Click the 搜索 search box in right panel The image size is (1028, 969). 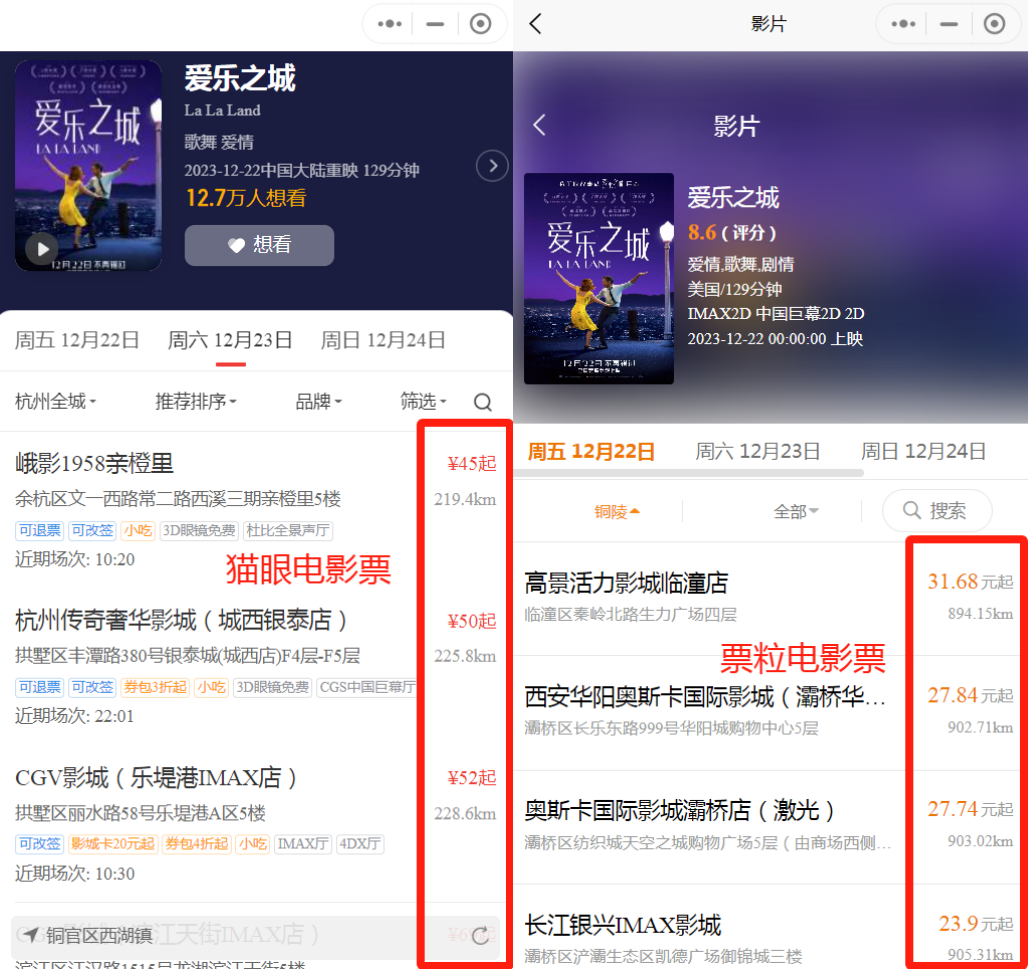[x=936, y=511]
